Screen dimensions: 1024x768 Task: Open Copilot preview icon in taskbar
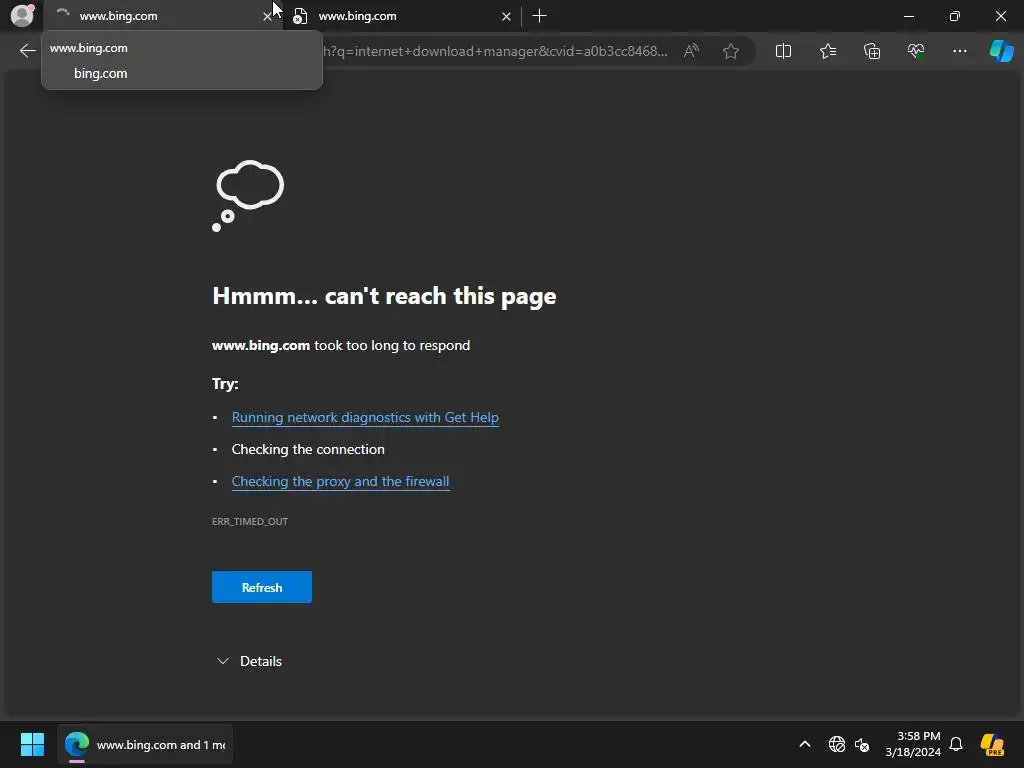[992, 744]
